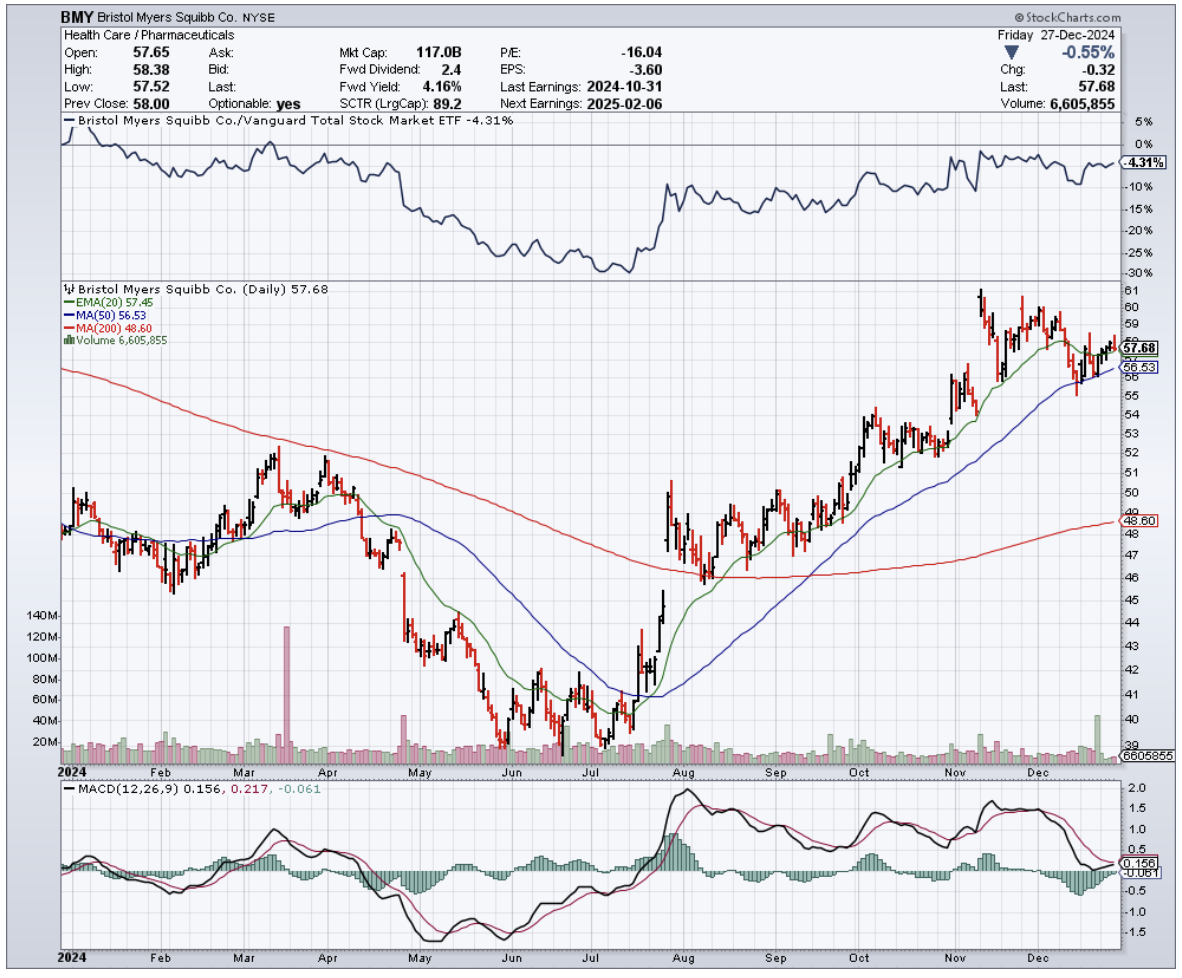
Task: Click the copyright symbol beside StockCharts.com
Action: click(1019, 18)
